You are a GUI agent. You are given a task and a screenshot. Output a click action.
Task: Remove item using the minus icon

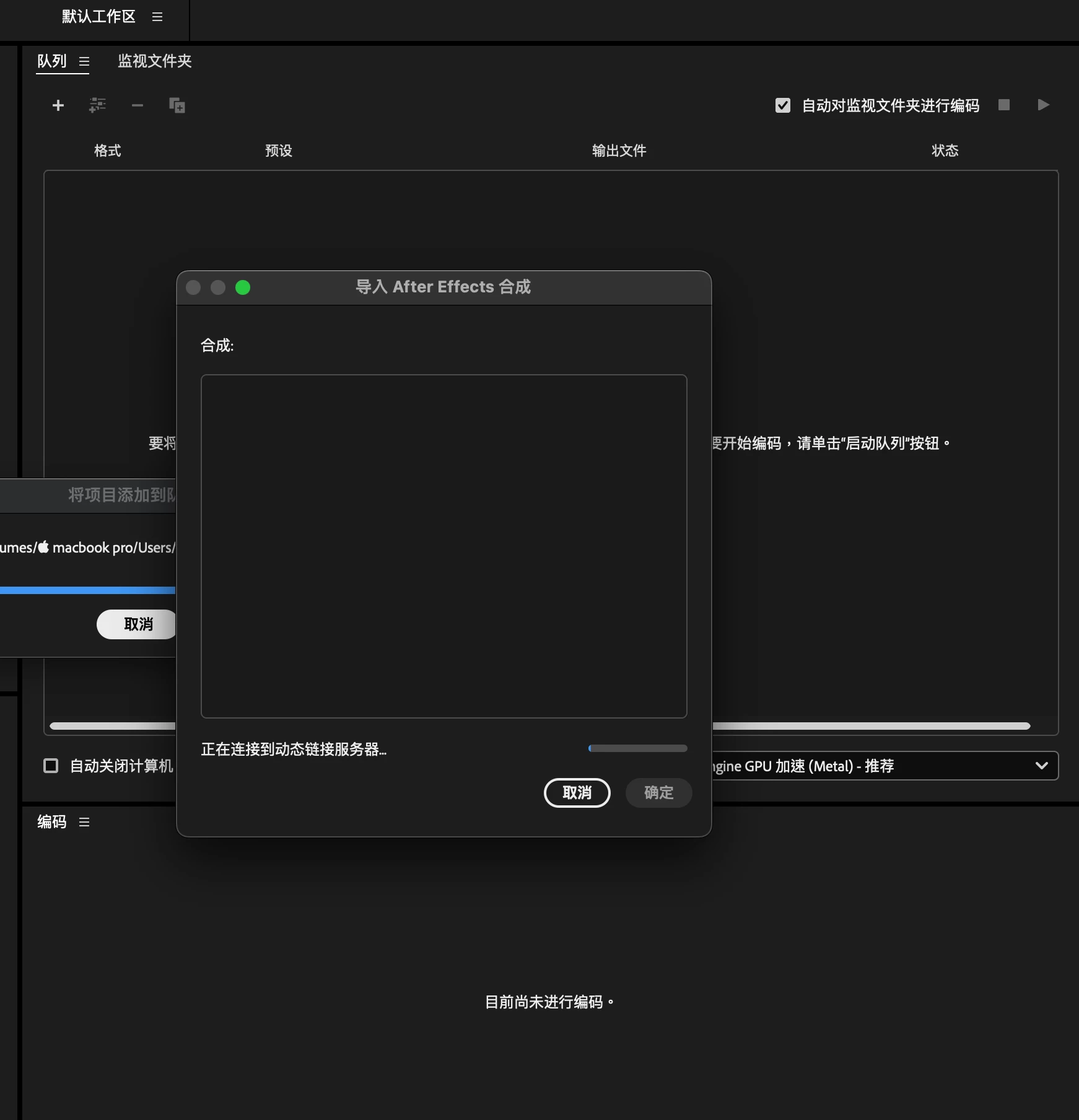138,106
